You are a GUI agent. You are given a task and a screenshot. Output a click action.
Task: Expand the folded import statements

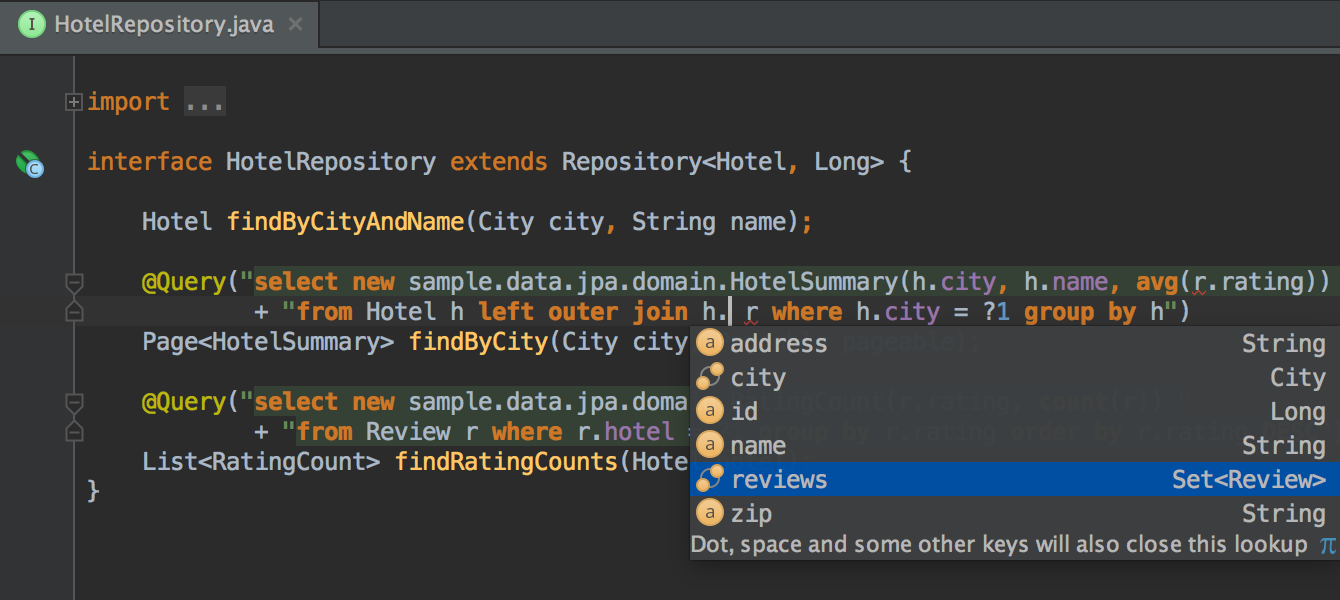click(x=72, y=101)
